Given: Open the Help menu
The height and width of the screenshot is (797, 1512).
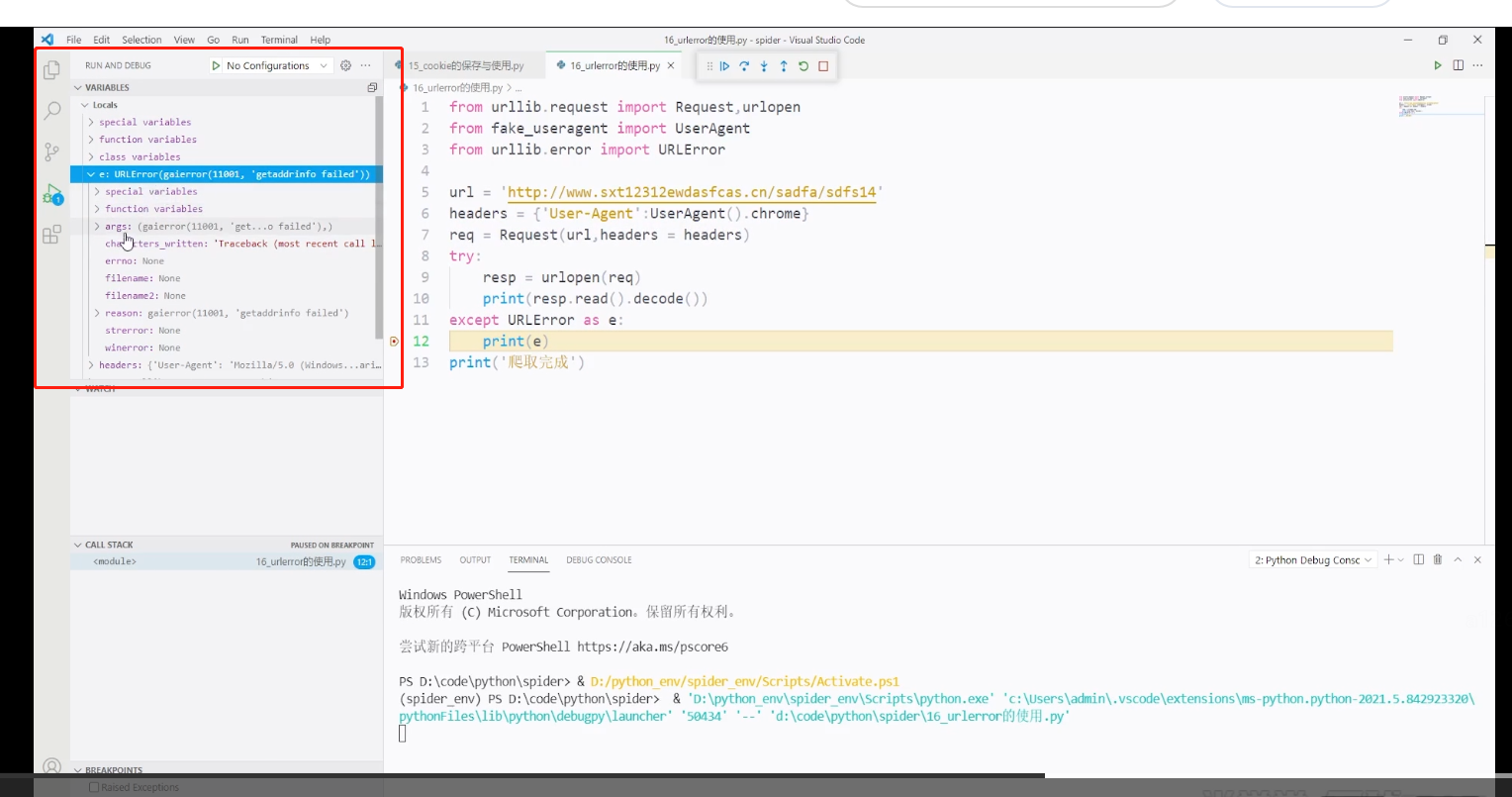Looking at the screenshot, I should pyautogui.click(x=320, y=40).
